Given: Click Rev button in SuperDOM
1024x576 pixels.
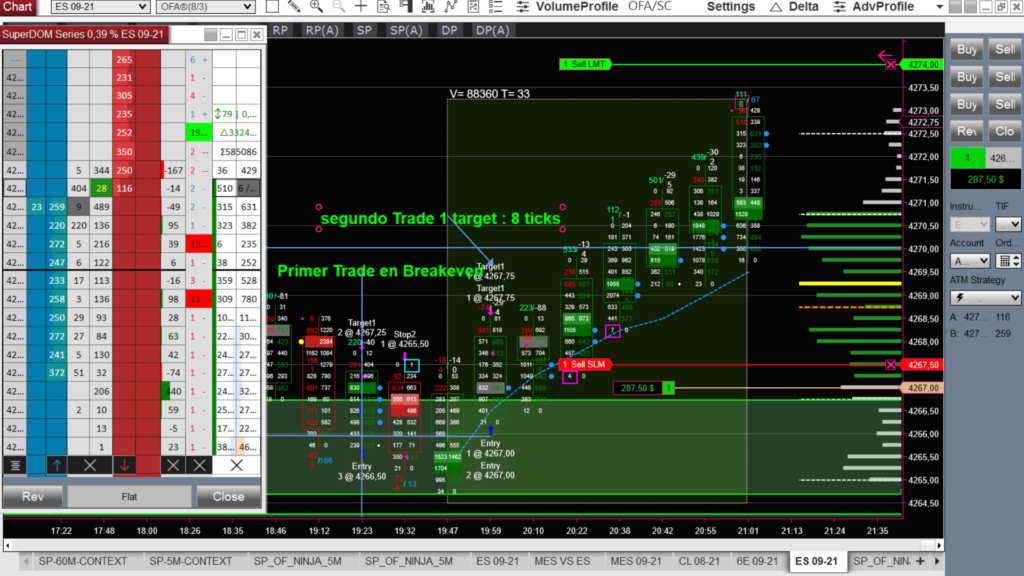Looking at the screenshot, I should coord(33,496).
